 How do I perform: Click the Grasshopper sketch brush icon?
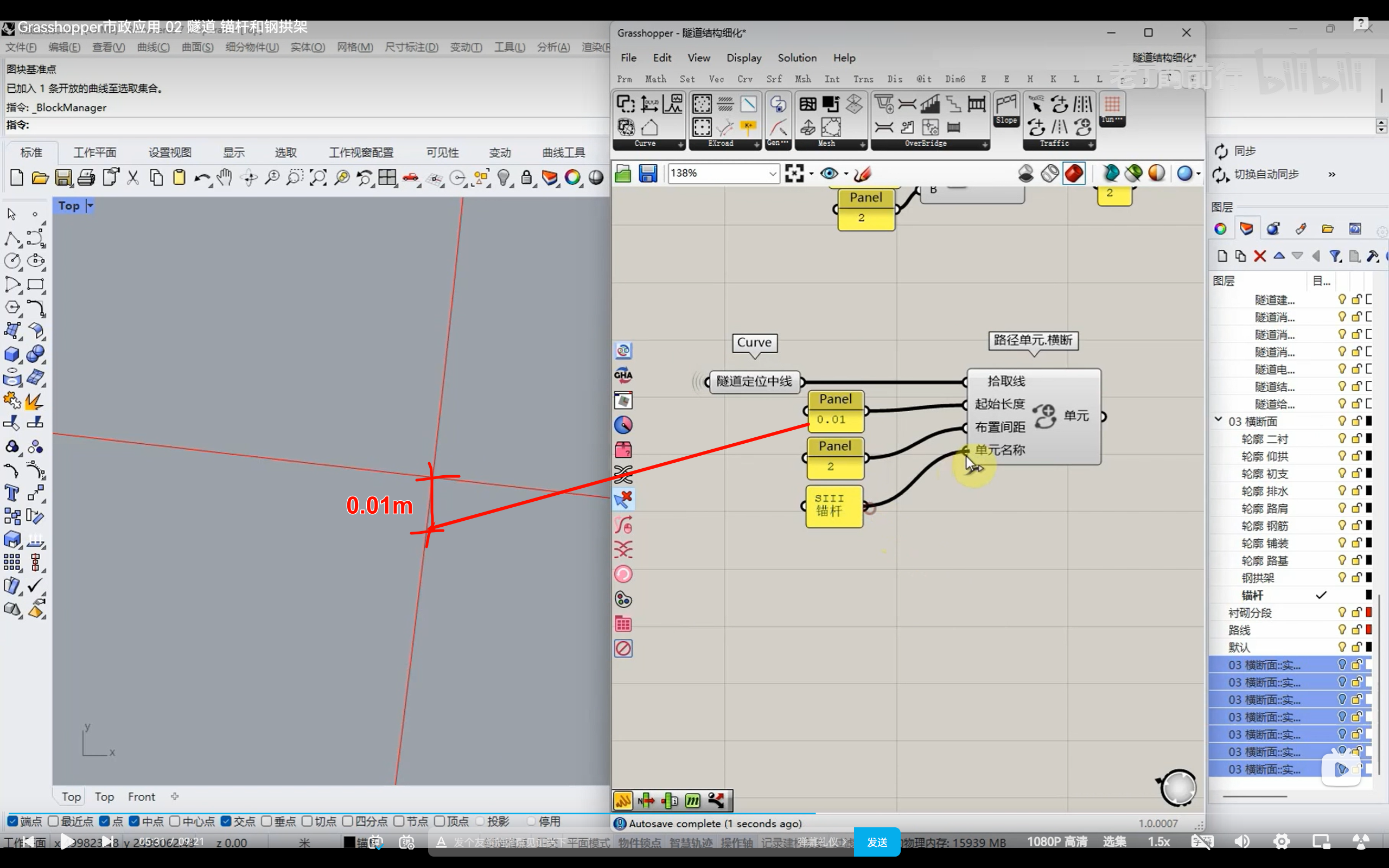tap(863, 174)
